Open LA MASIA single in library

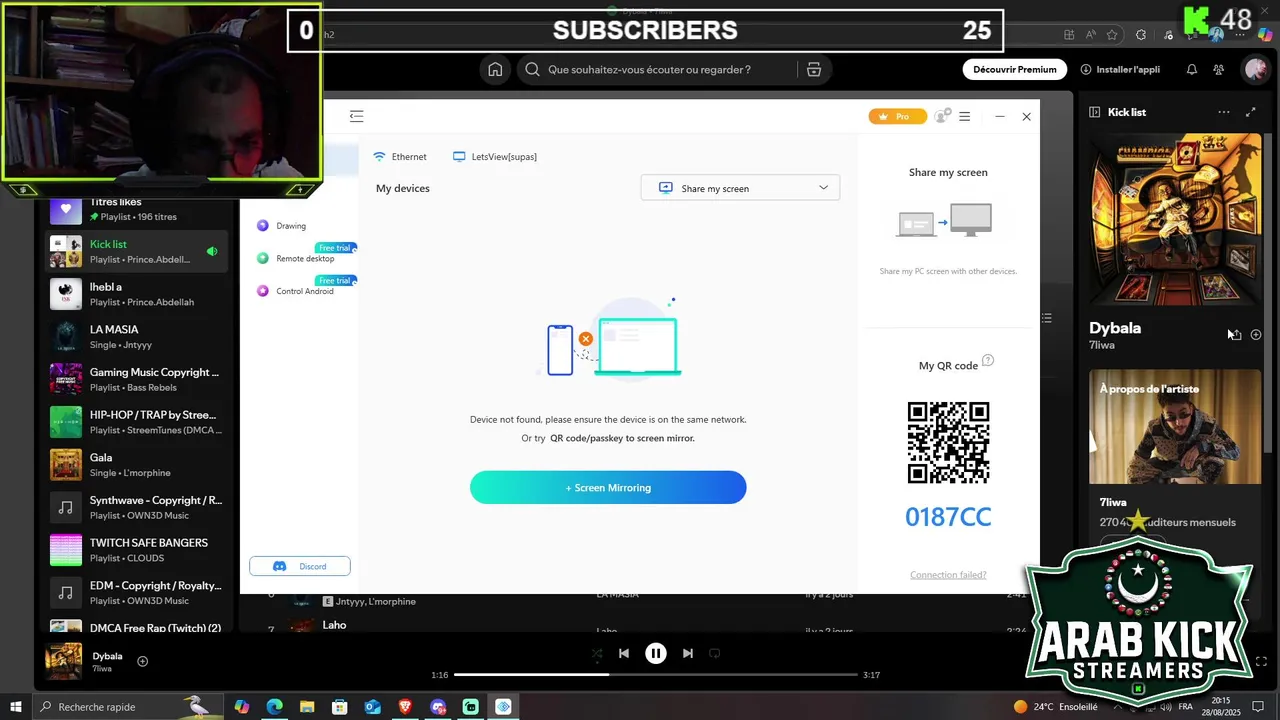(136, 337)
